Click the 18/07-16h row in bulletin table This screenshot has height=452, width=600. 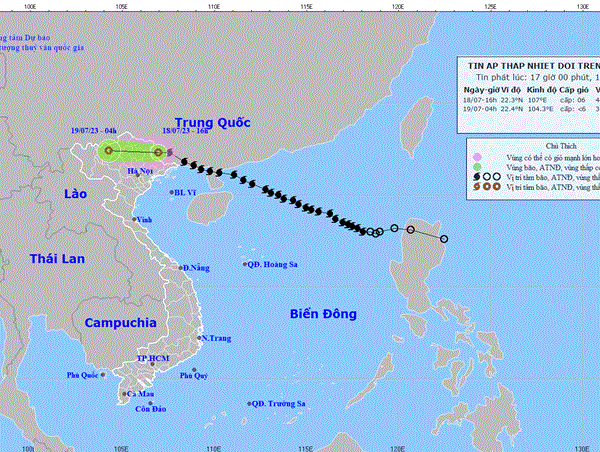[x=530, y=98]
